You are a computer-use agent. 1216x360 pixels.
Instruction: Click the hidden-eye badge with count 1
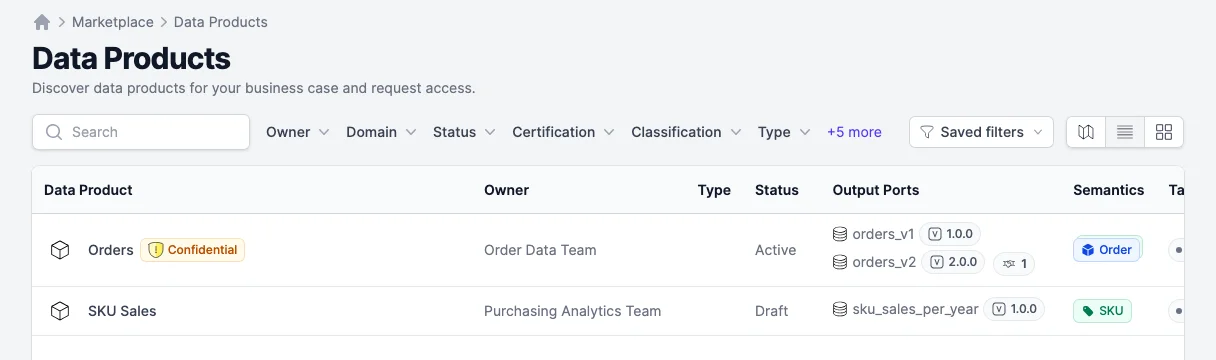click(1013, 264)
